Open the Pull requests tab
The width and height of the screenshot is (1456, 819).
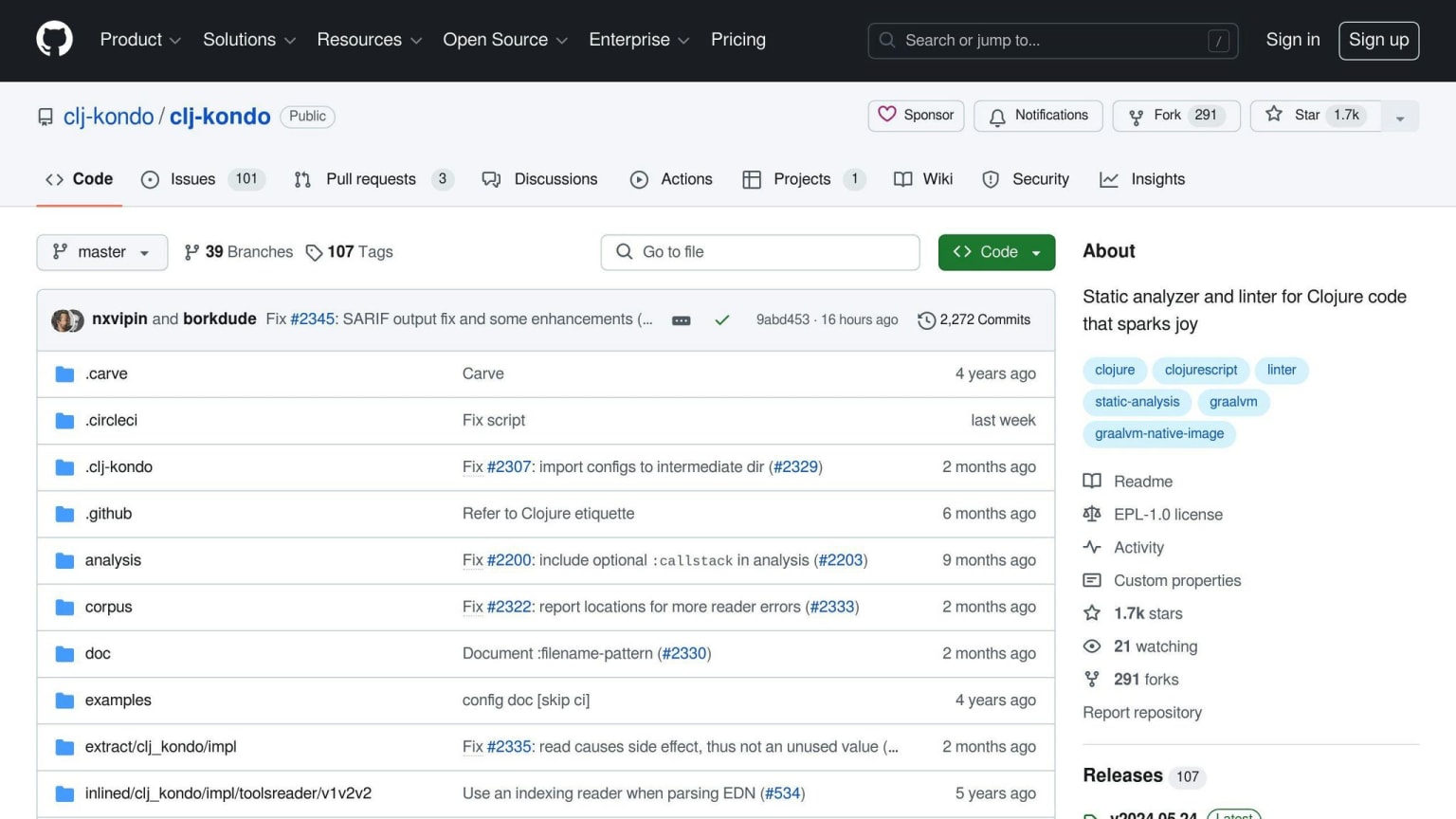coord(373,179)
